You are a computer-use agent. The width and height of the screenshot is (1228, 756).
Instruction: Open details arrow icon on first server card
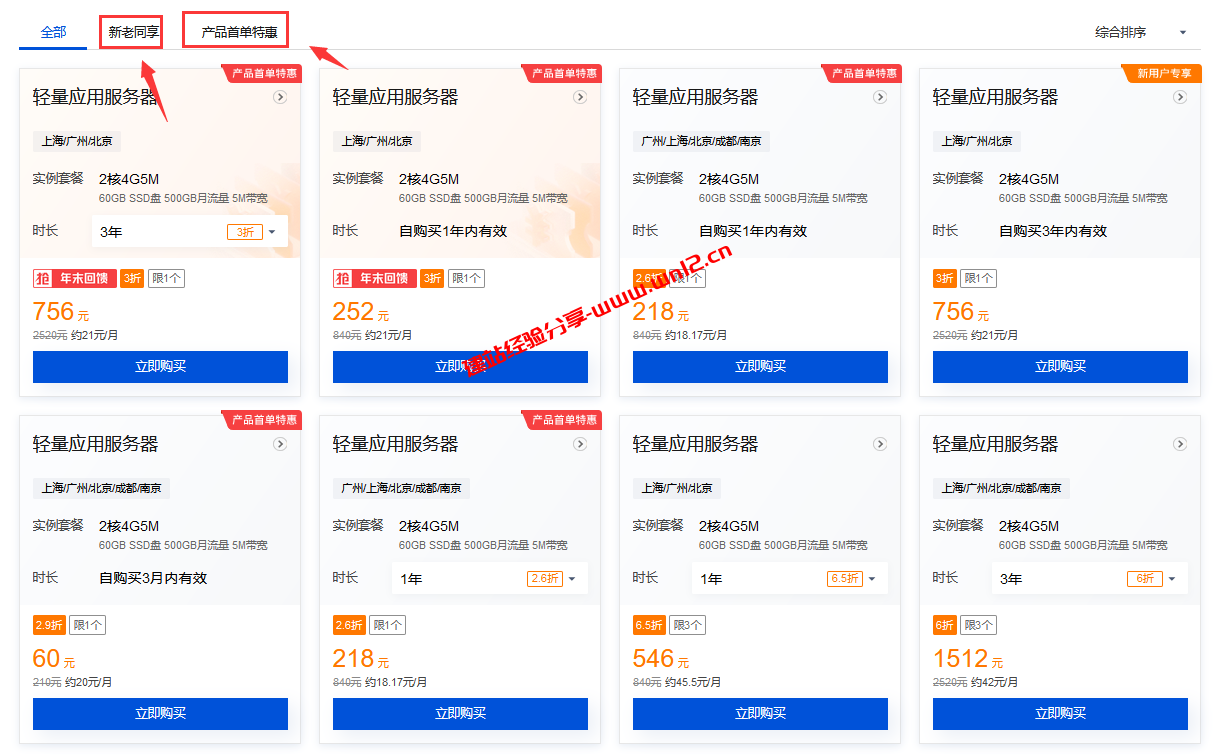click(x=280, y=97)
